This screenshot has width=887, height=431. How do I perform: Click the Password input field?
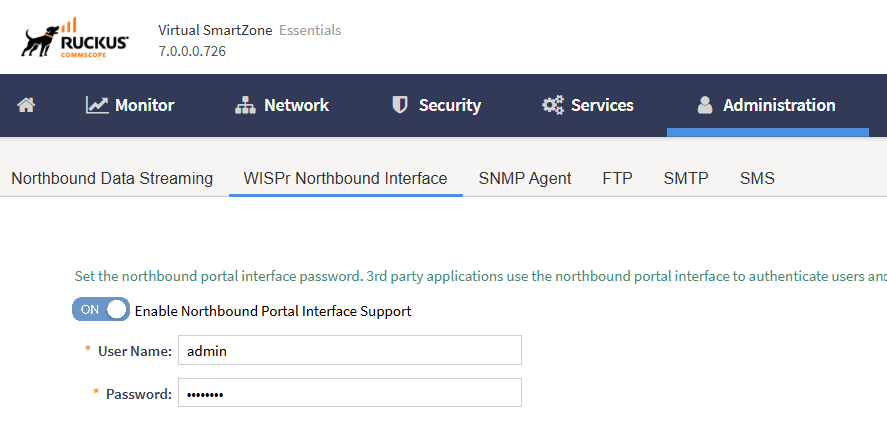pos(350,393)
